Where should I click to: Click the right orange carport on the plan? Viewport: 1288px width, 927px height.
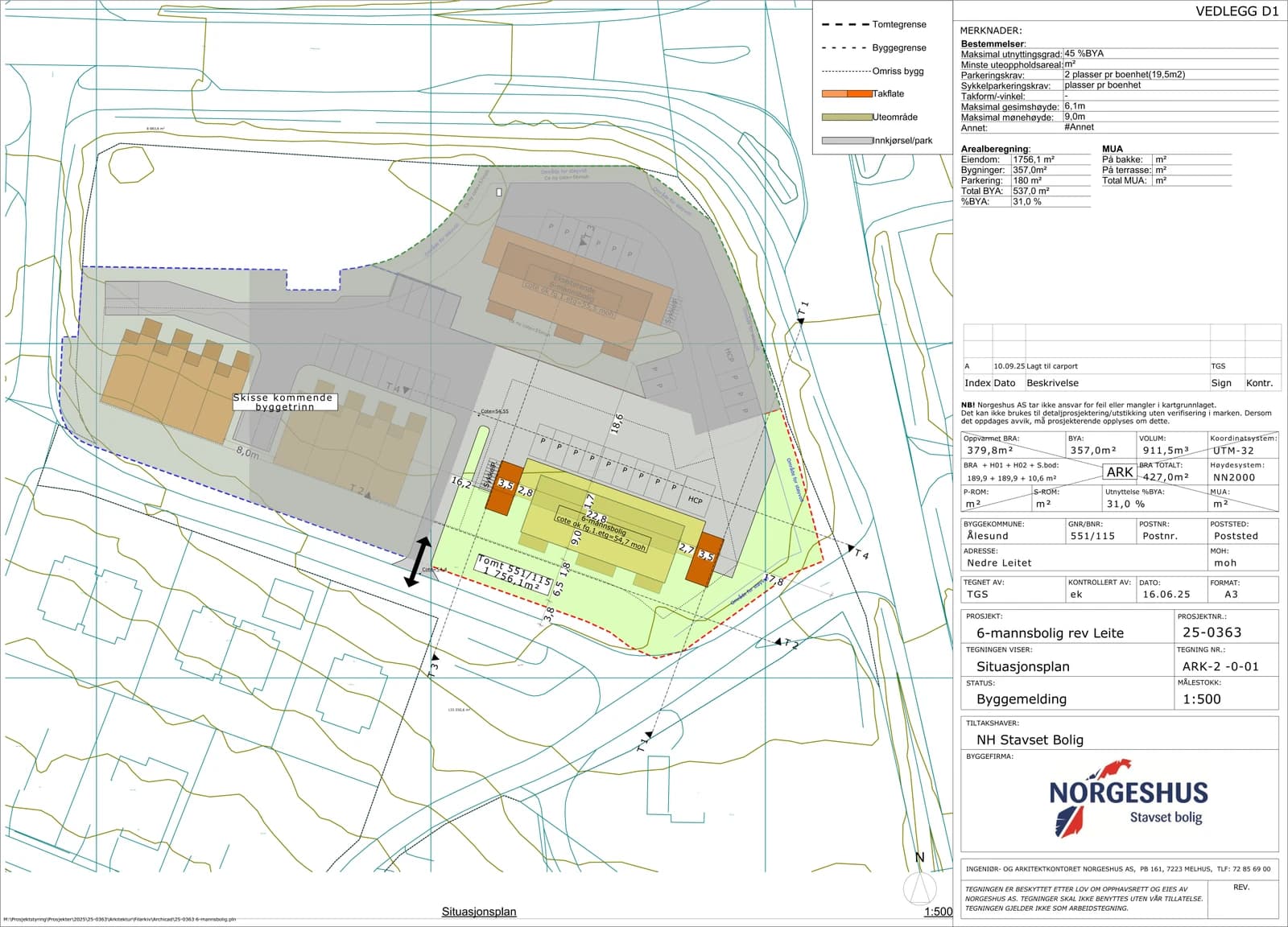coord(705,558)
